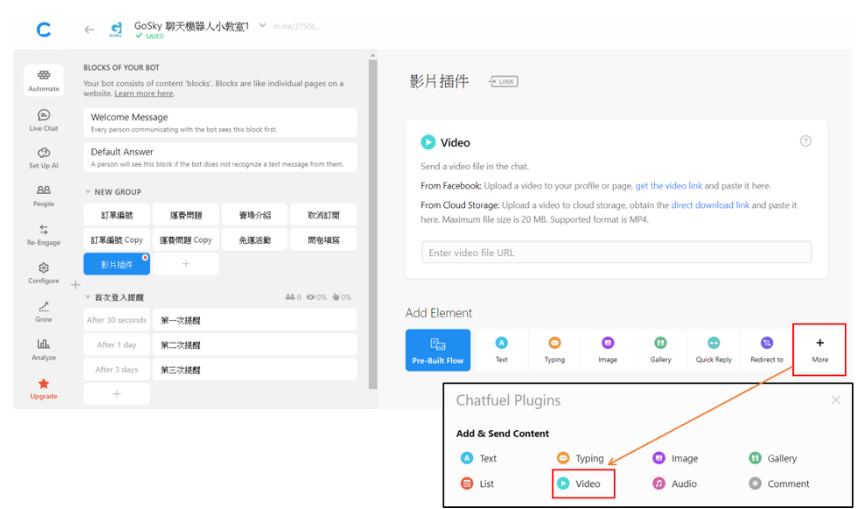Select the 賣場介紹 block
Viewport: 864px width, 509px height.
[x=255, y=215]
